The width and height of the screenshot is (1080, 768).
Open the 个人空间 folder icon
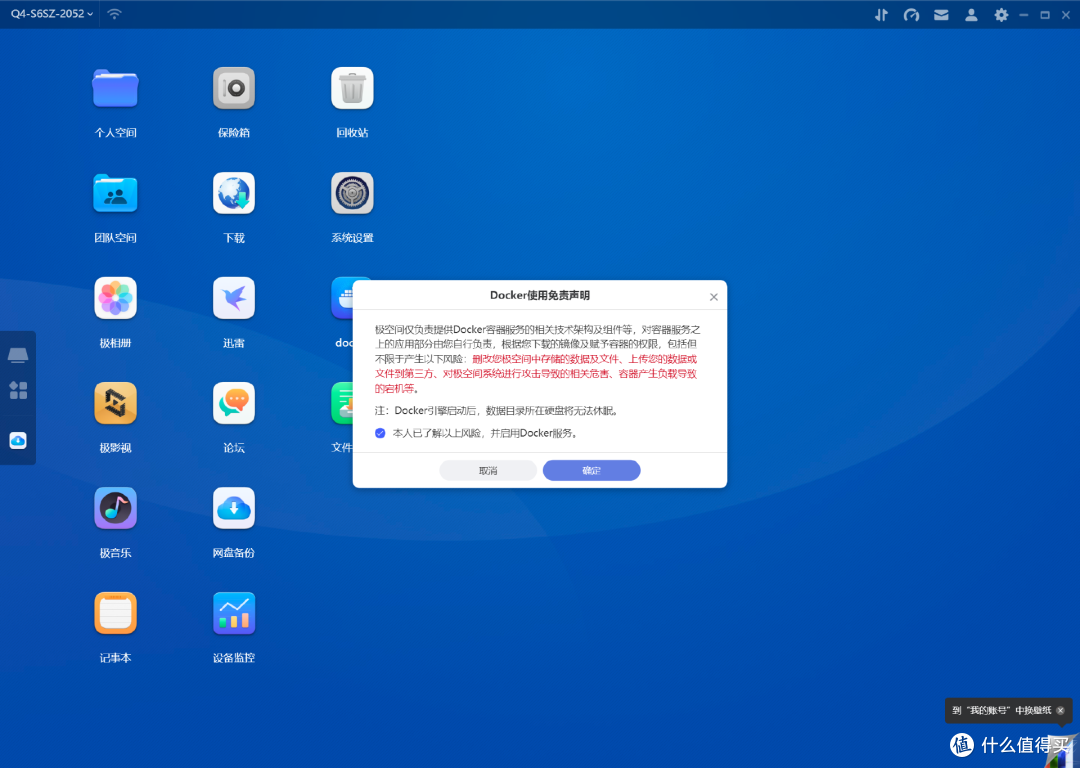(116, 88)
